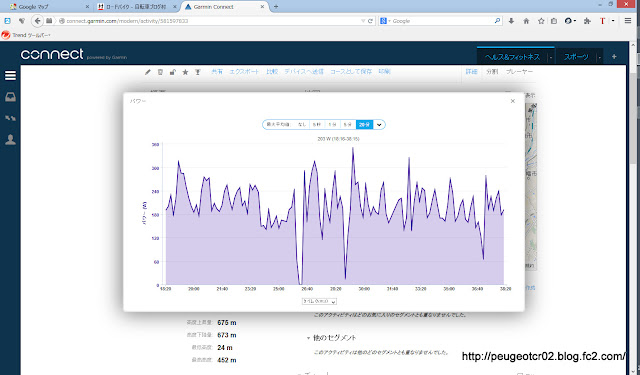Viewport: 640px width, 375px height.
Task: Click the pencil edit icon
Action: 148,72
